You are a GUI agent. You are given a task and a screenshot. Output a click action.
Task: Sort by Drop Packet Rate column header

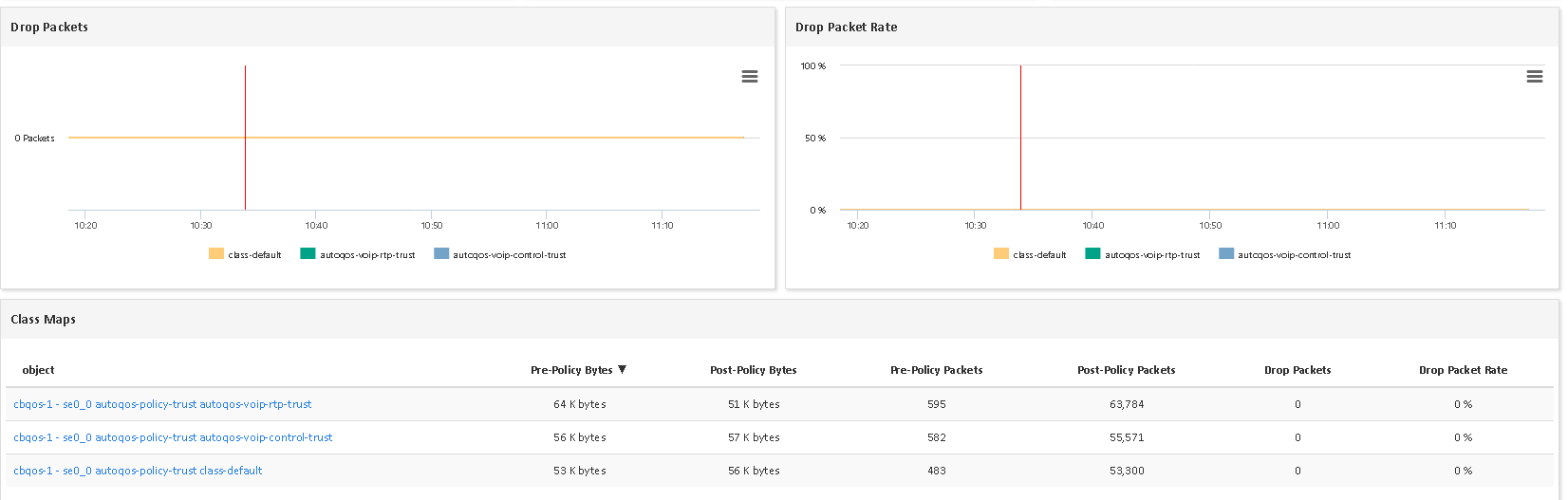click(1463, 370)
